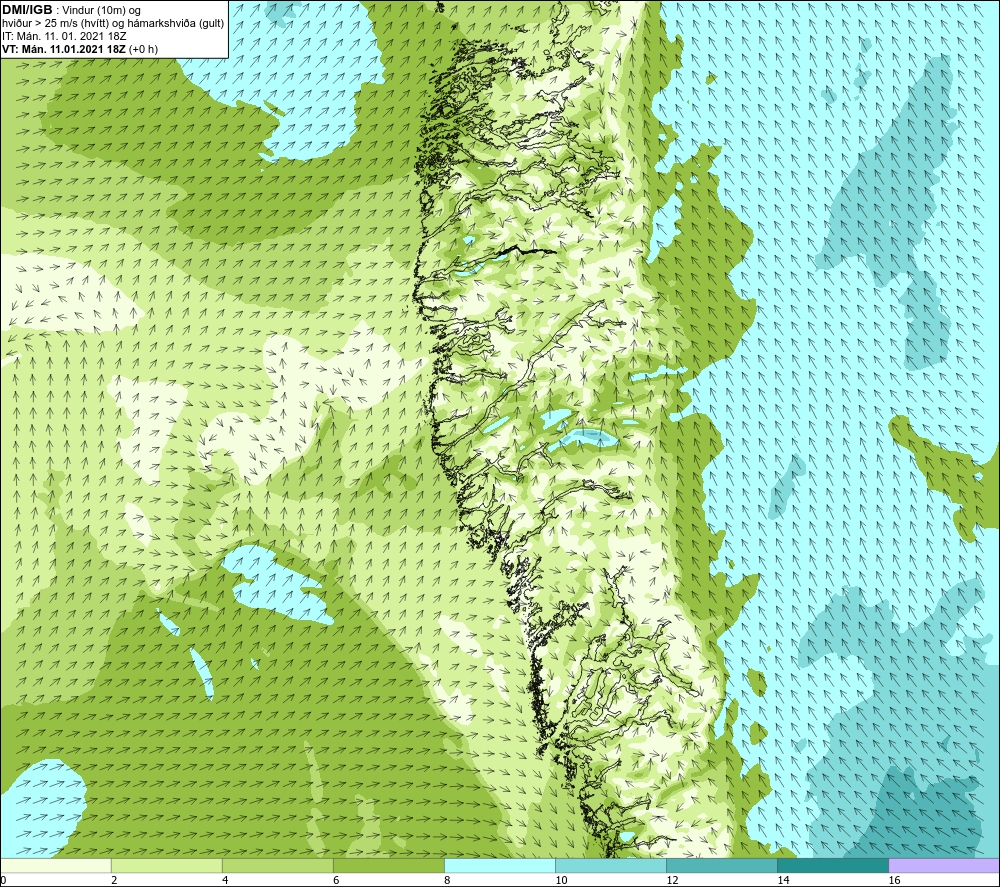The image size is (1000, 887).
Task: Click the IT initial time line
Action: tap(64, 36)
